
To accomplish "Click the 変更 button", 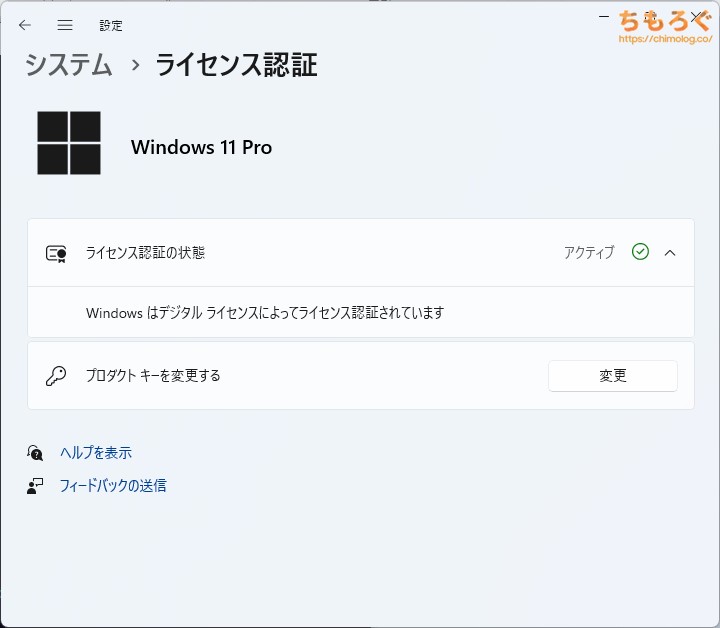I will click(613, 376).
